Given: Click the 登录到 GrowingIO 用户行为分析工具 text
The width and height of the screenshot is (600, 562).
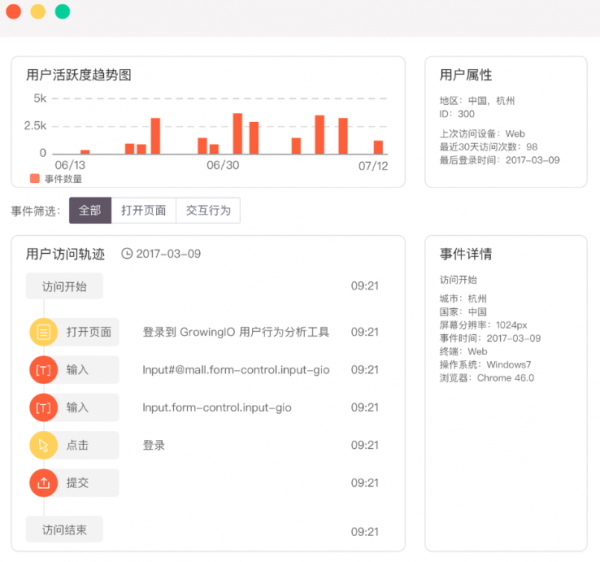Looking at the screenshot, I should point(236,332).
